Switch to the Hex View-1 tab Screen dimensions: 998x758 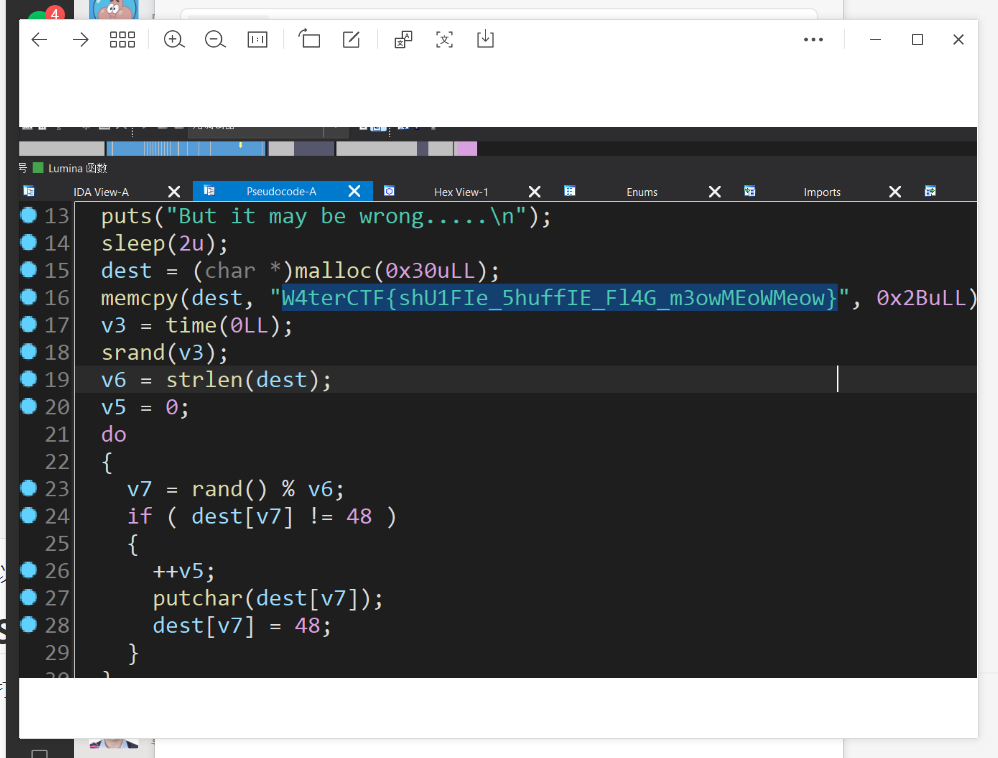click(461, 192)
